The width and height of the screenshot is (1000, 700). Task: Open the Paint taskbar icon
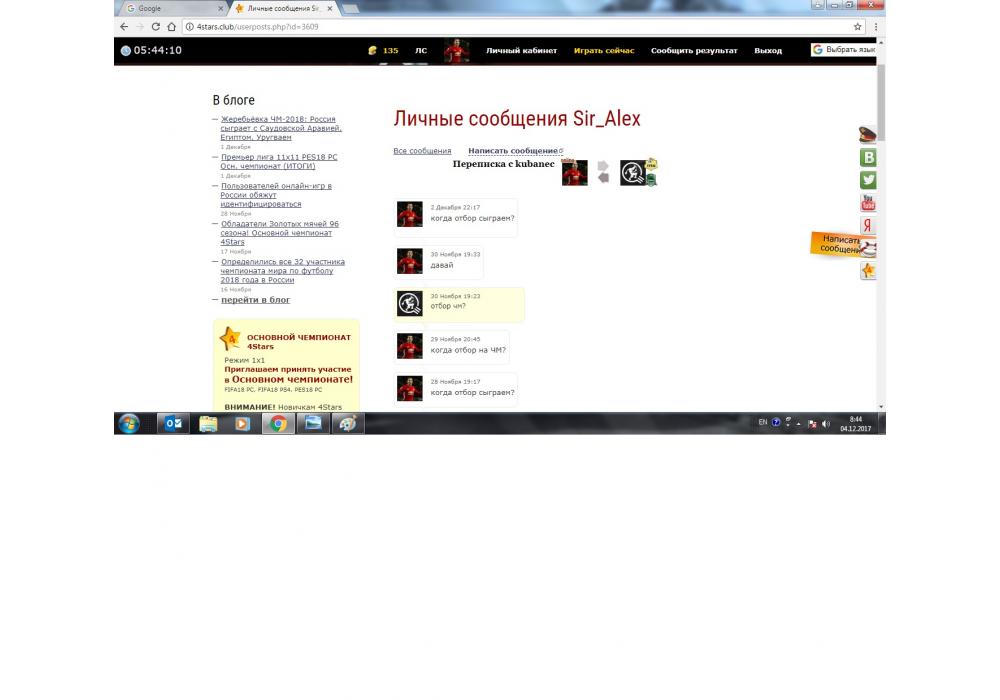point(348,423)
